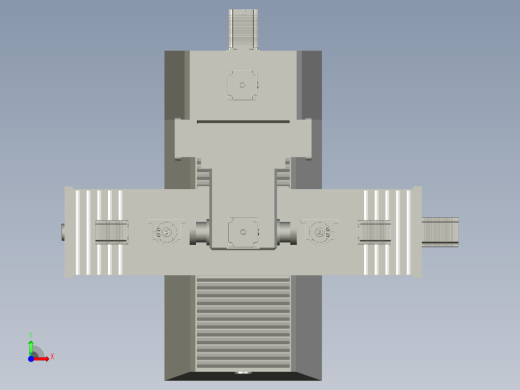Viewport: 520px width, 390px height.
Task: Select the ribbed bellows cover at bottom of model
Action: click(243, 322)
